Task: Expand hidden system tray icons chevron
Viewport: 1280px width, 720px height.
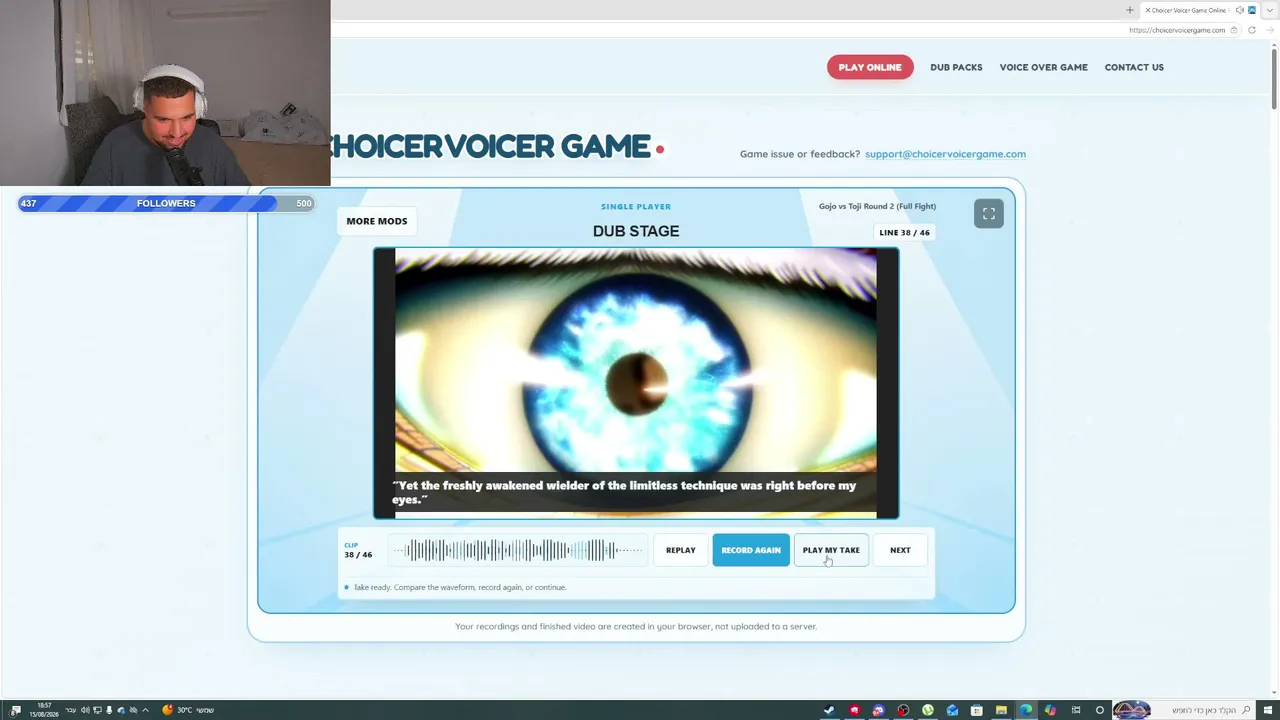Action: click(145, 710)
